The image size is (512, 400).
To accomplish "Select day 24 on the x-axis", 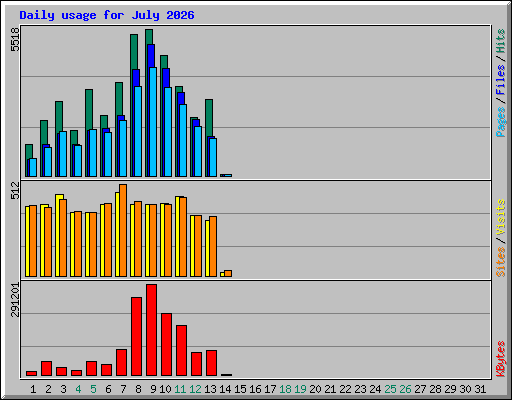I will point(375,389).
